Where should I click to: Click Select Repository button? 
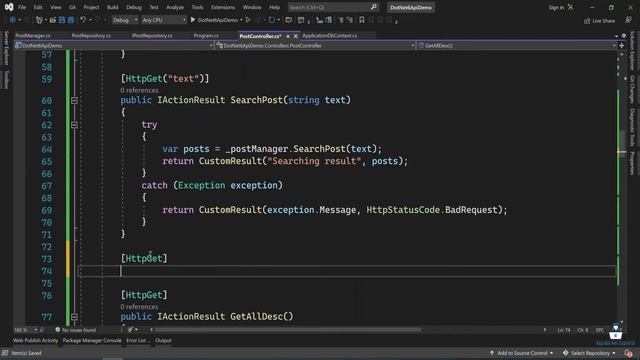pyautogui.click(x=589, y=353)
